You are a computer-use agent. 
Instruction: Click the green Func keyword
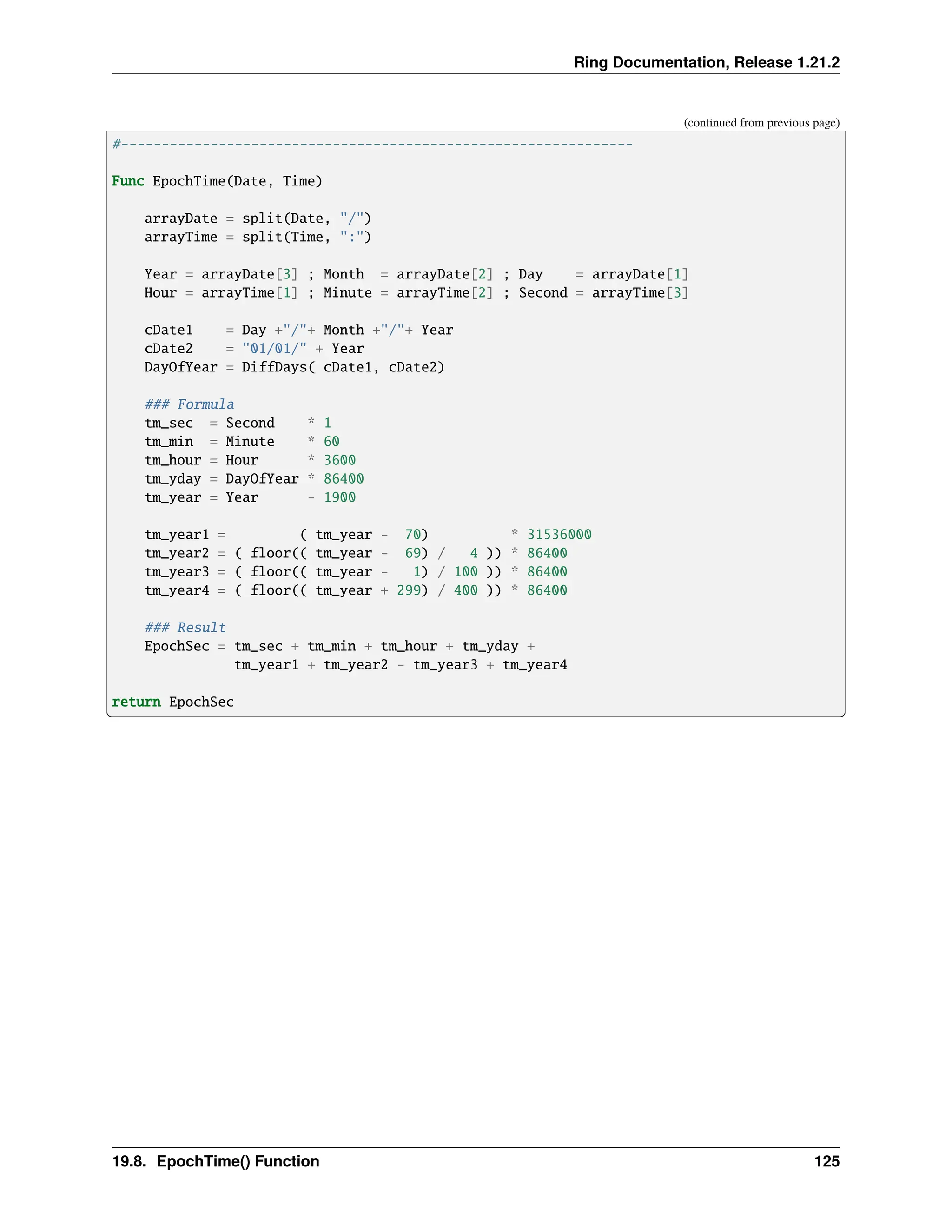(x=128, y=181)
